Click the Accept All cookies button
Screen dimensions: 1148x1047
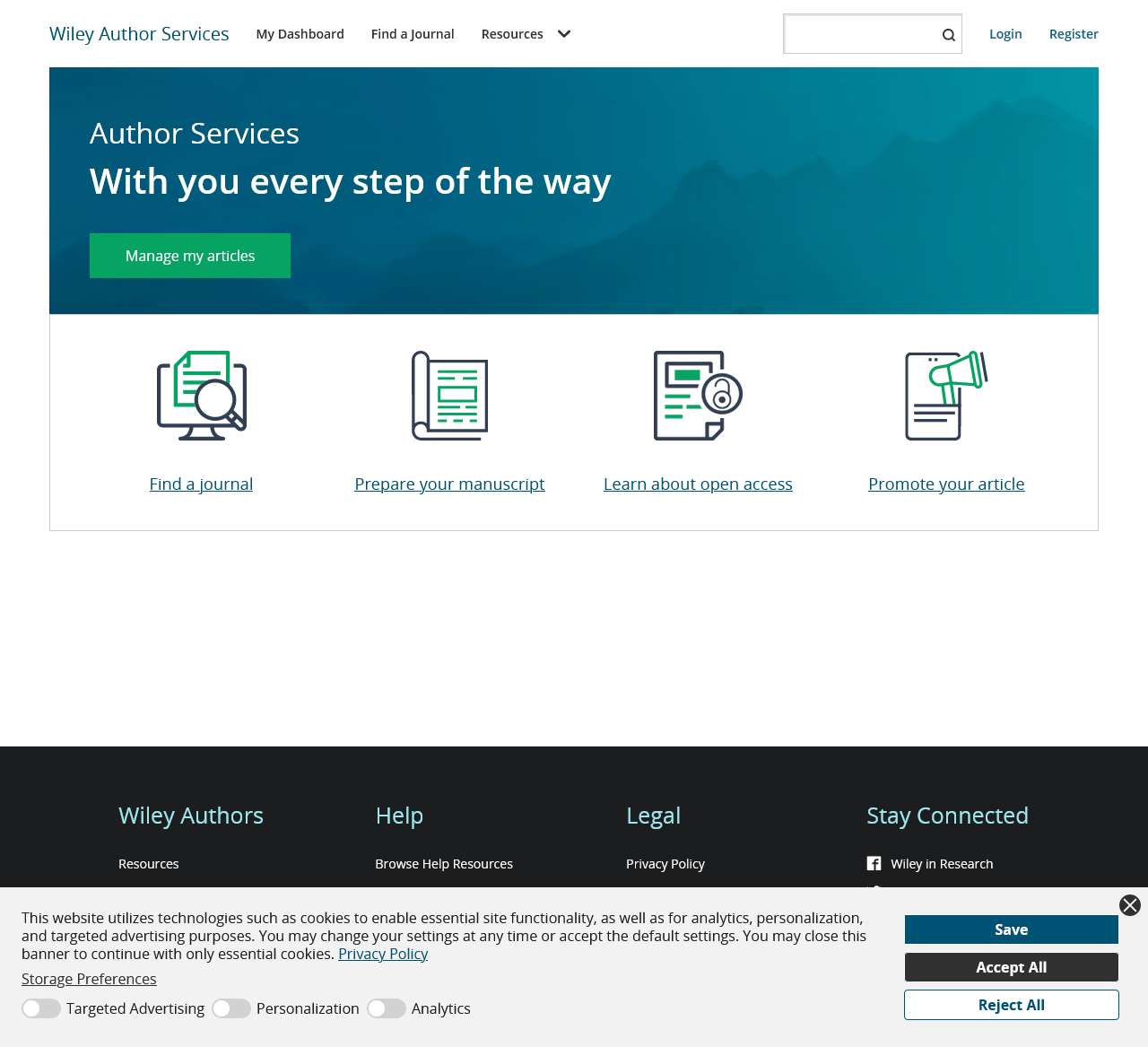pos(1012,967)
